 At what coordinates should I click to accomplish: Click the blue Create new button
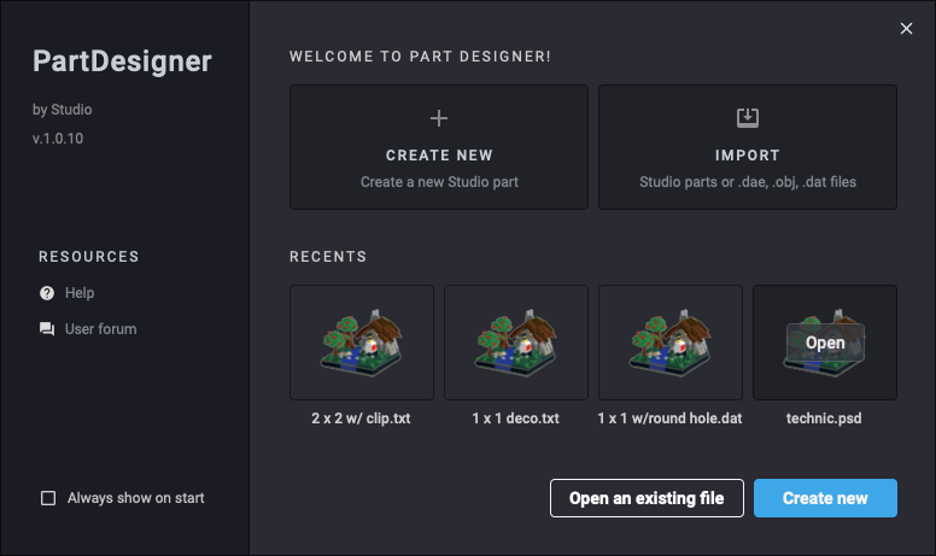point(825,498)
